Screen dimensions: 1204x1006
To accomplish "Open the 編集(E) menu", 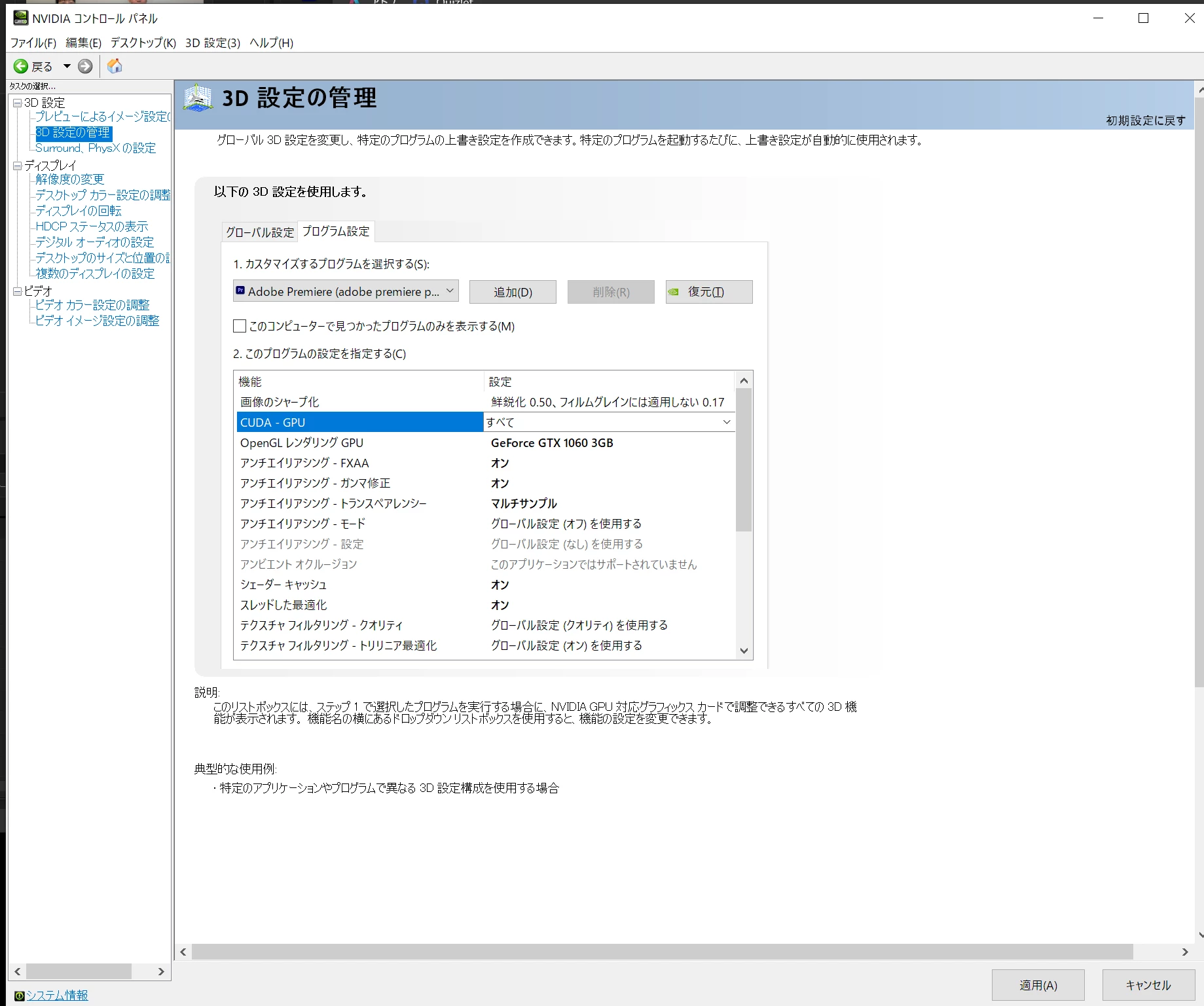I will tap(84, 43).
